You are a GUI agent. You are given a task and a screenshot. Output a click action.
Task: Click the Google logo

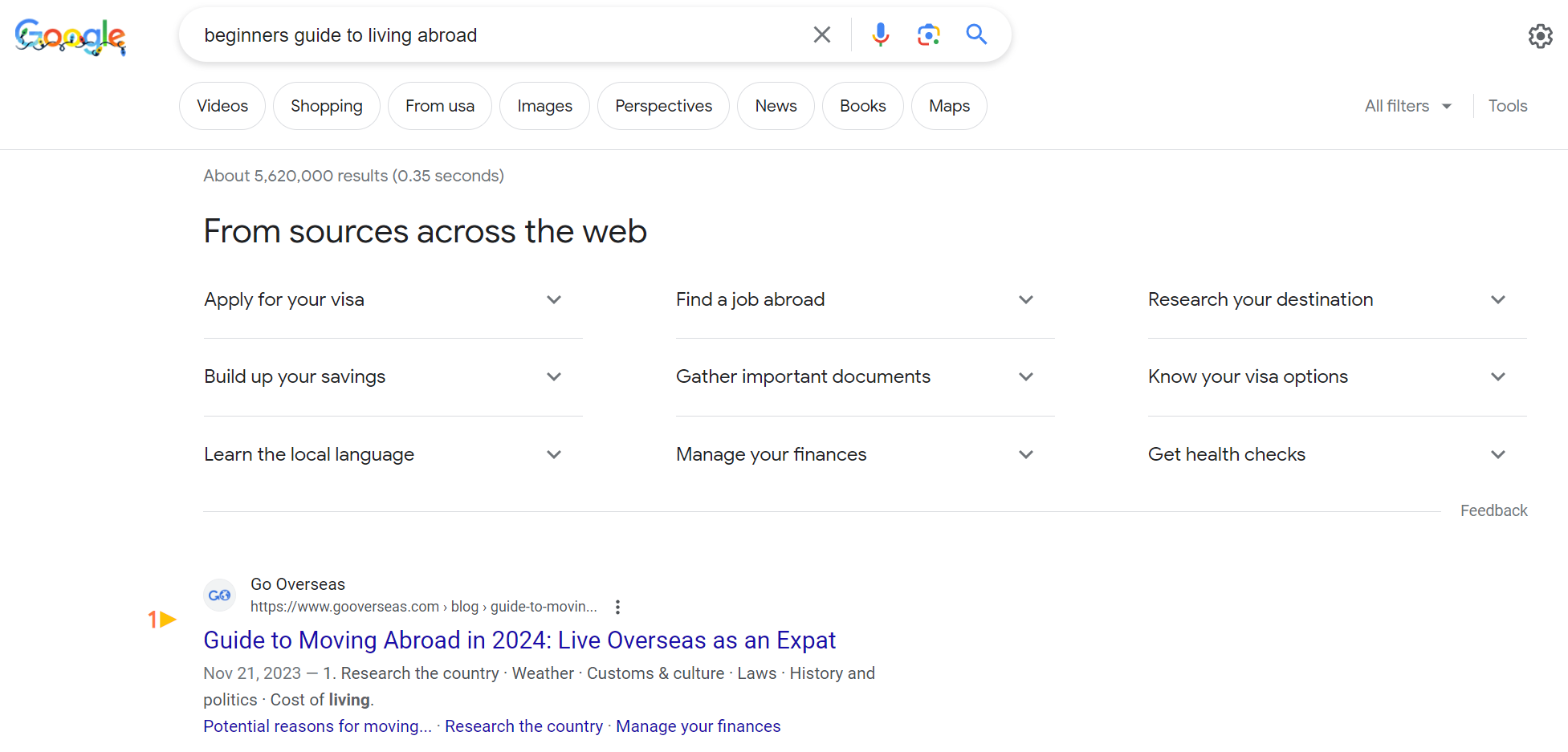71,36
